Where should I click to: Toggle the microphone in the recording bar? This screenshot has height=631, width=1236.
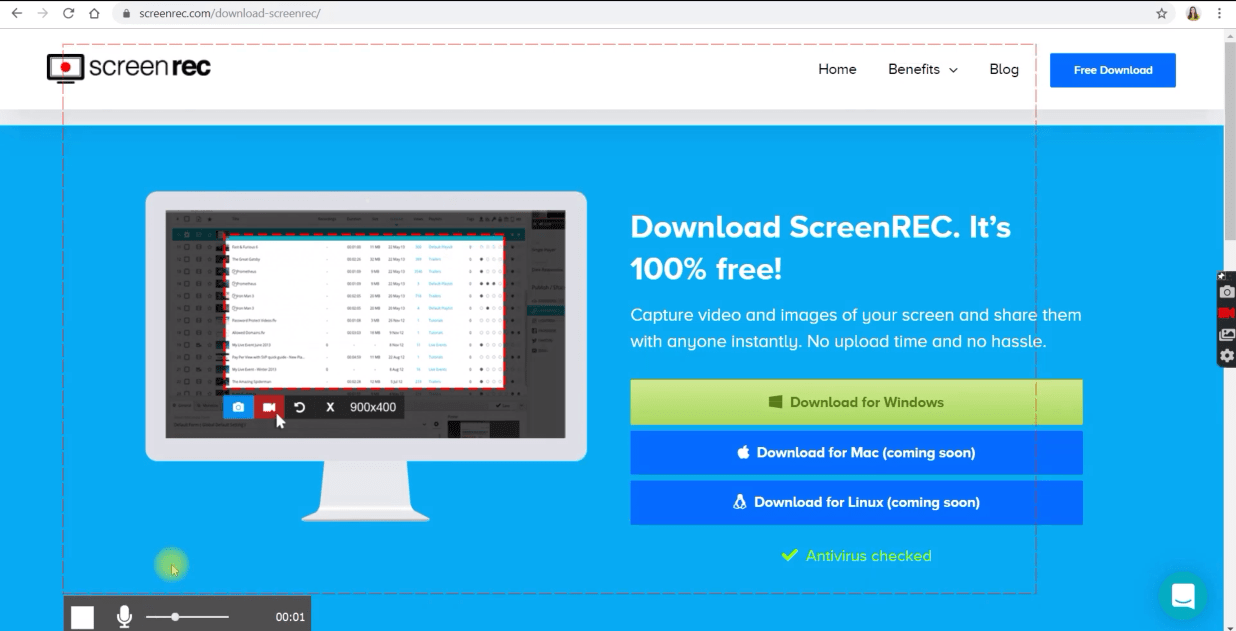tap(124, 617)
